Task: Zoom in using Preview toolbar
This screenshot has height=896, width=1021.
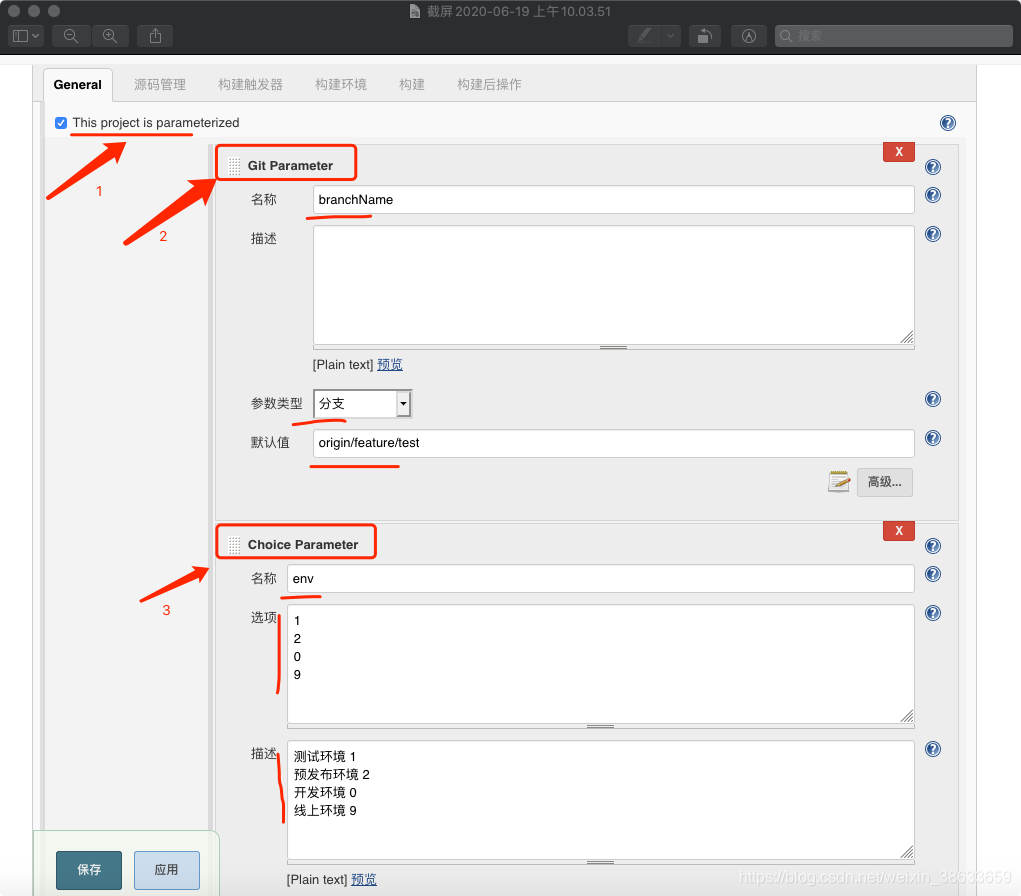Action: (x=110, y=36)
